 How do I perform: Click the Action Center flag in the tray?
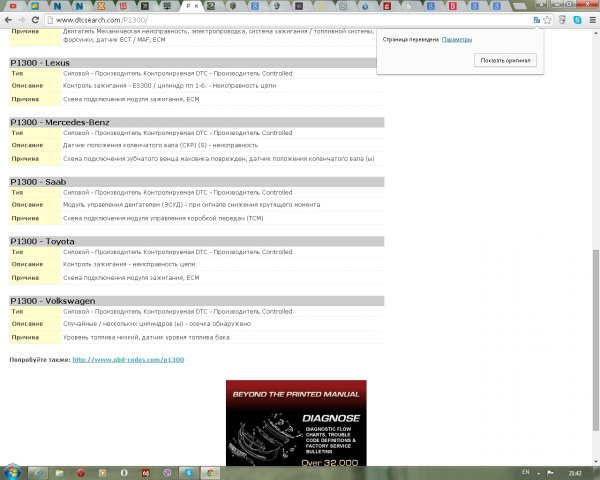click(x=550, y=473)
